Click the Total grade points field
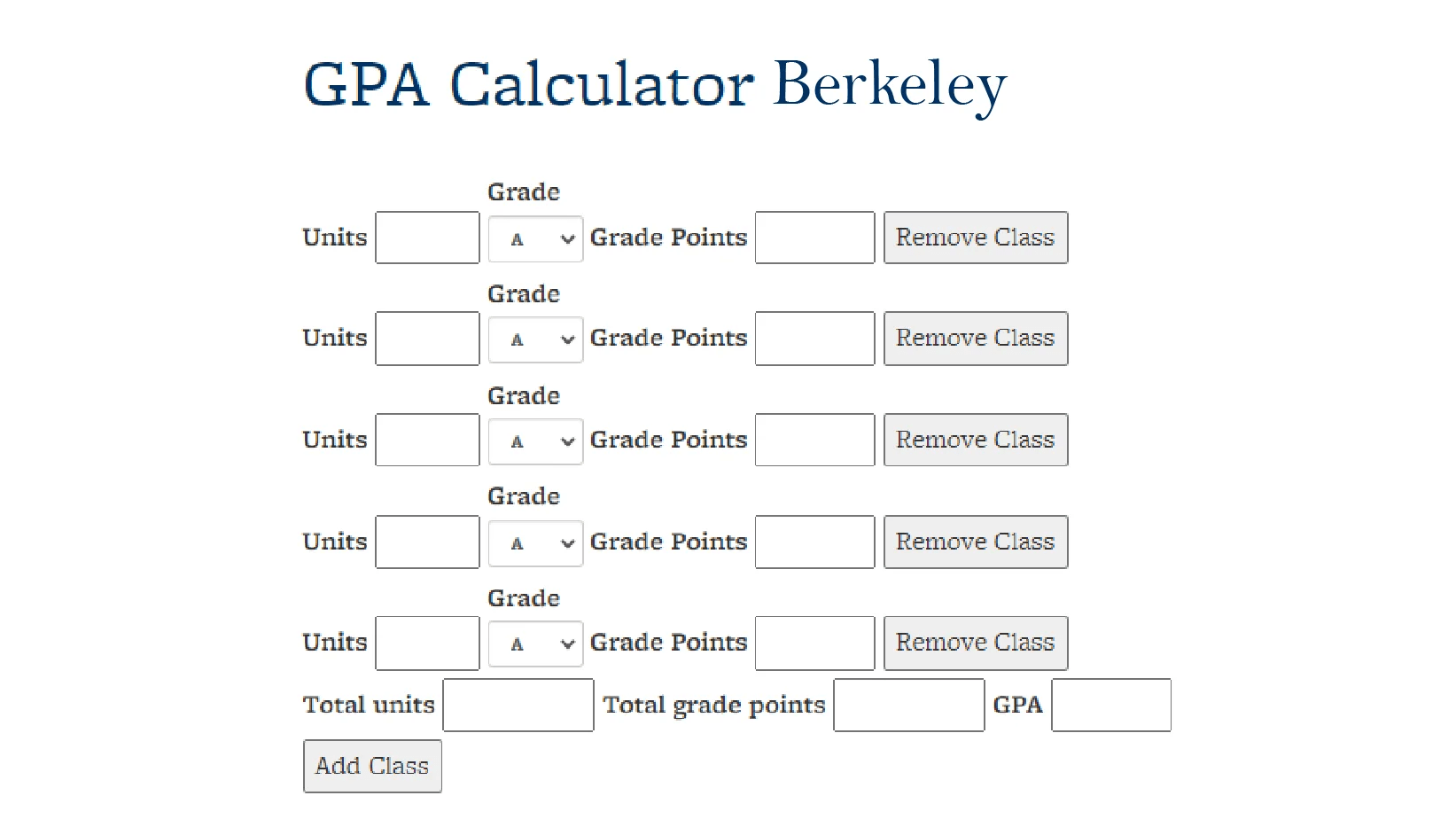 pos(908,704)
